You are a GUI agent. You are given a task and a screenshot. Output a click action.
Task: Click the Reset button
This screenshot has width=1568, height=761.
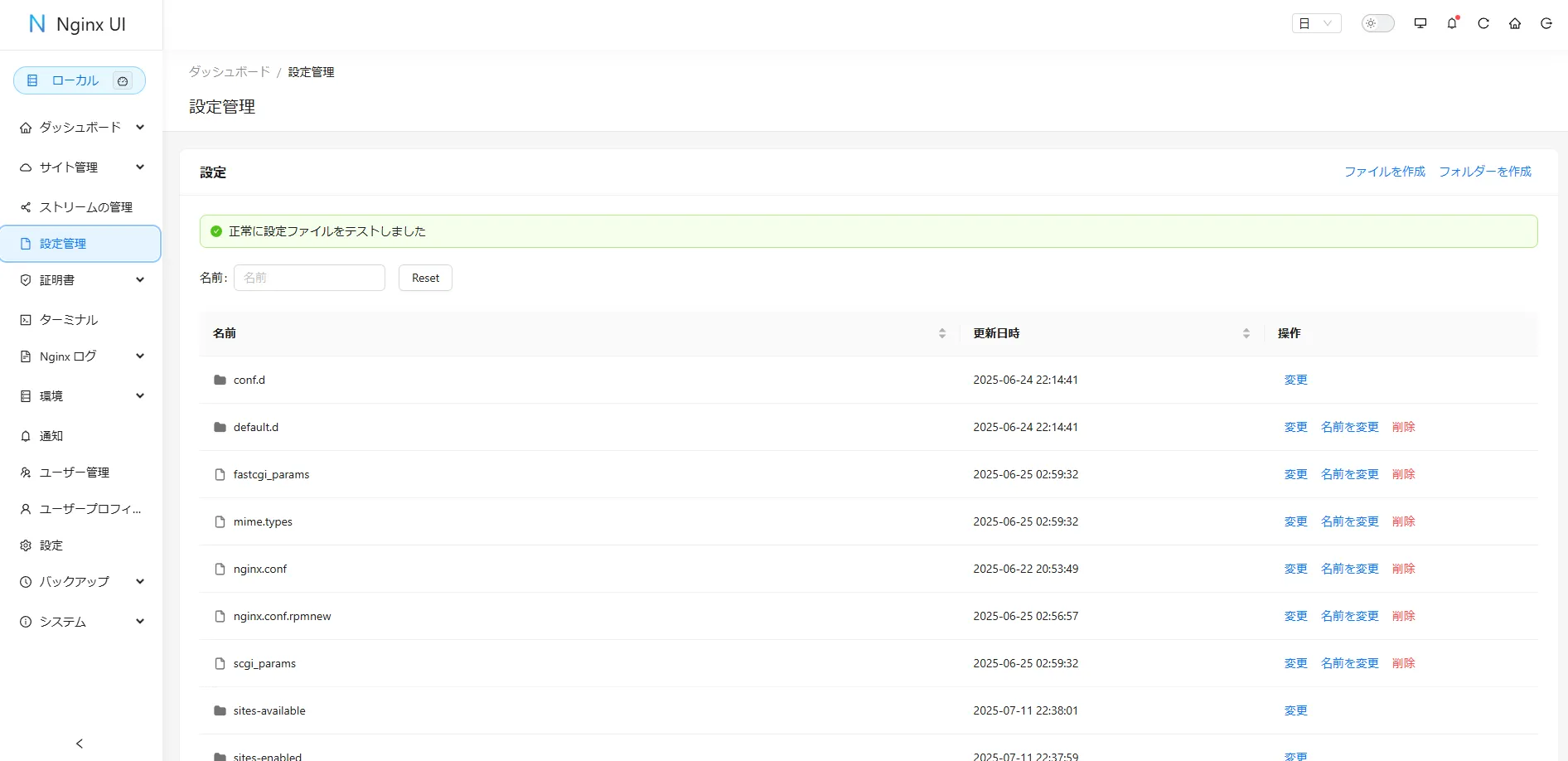425,278
